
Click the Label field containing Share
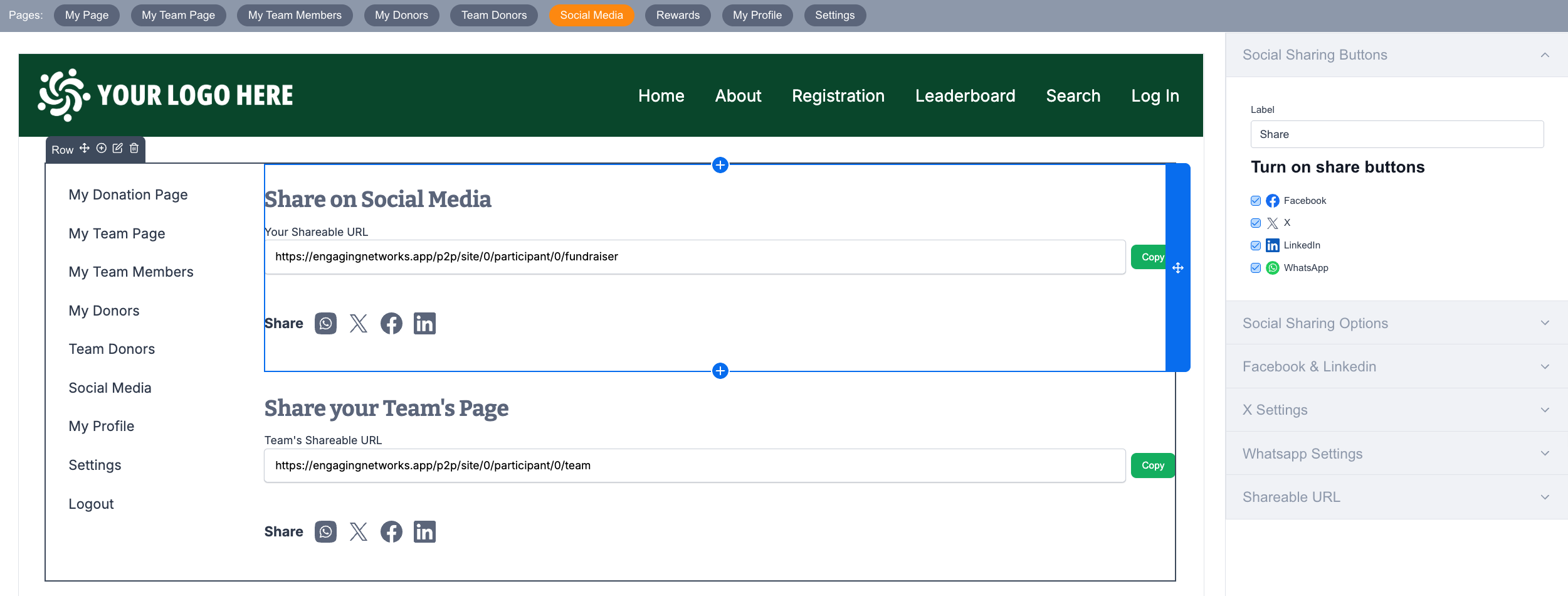coord(1397,134)
